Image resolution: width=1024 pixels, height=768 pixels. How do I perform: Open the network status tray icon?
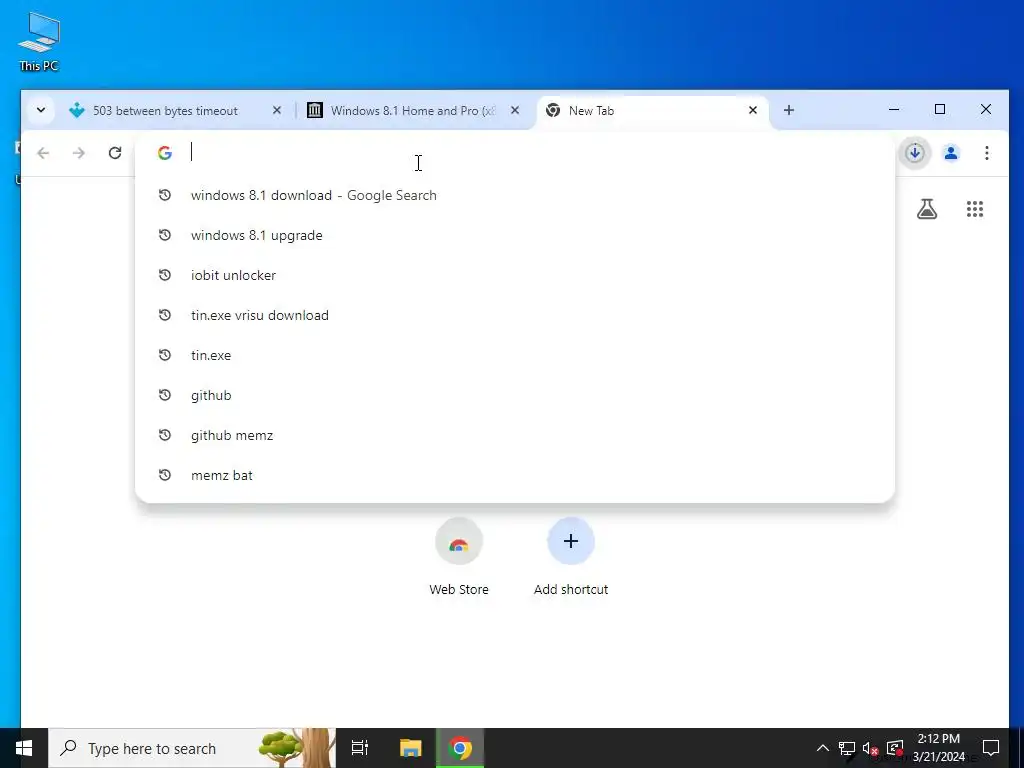point(847,748)
